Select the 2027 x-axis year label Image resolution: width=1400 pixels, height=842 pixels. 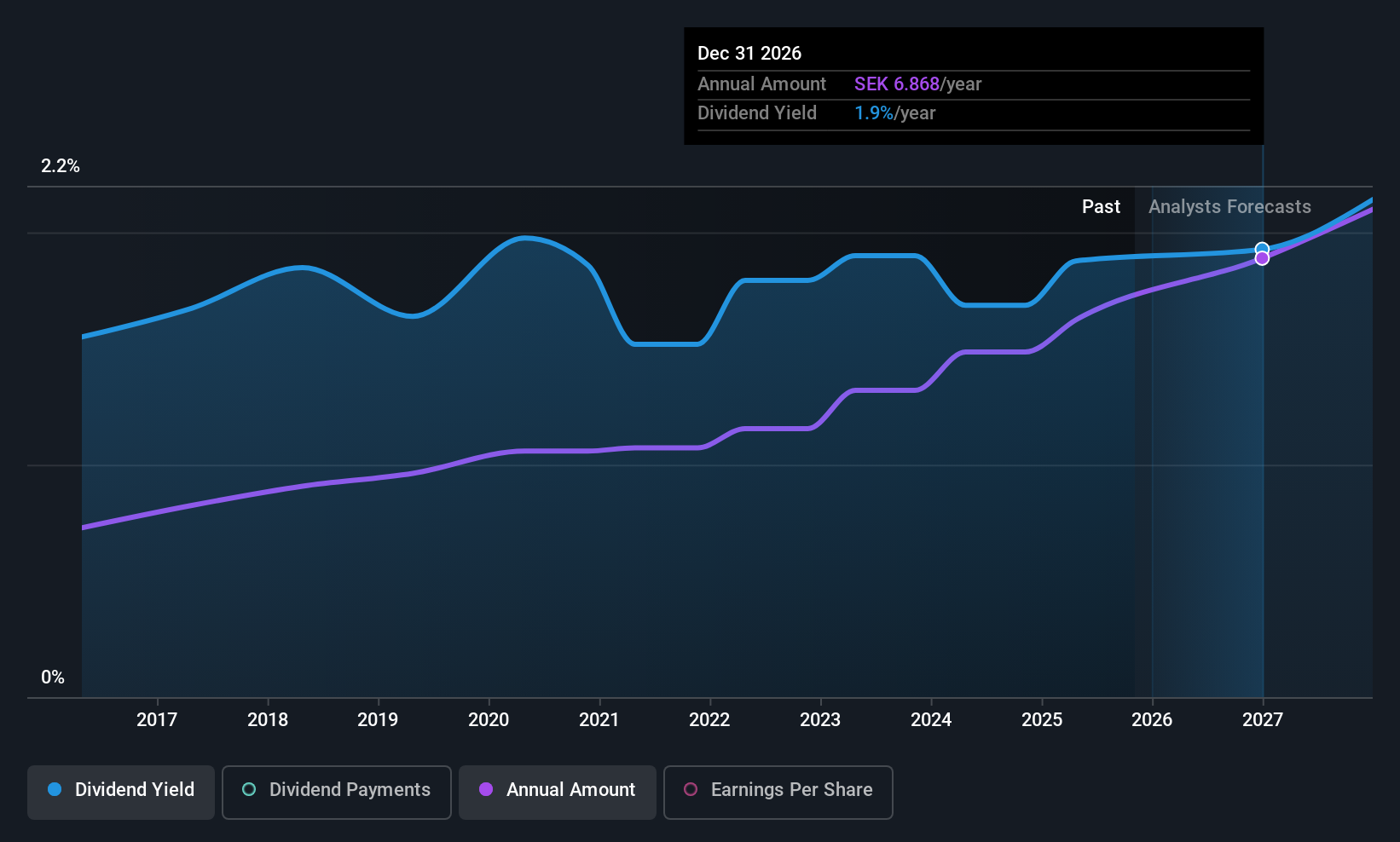[x=1263, y=720]
